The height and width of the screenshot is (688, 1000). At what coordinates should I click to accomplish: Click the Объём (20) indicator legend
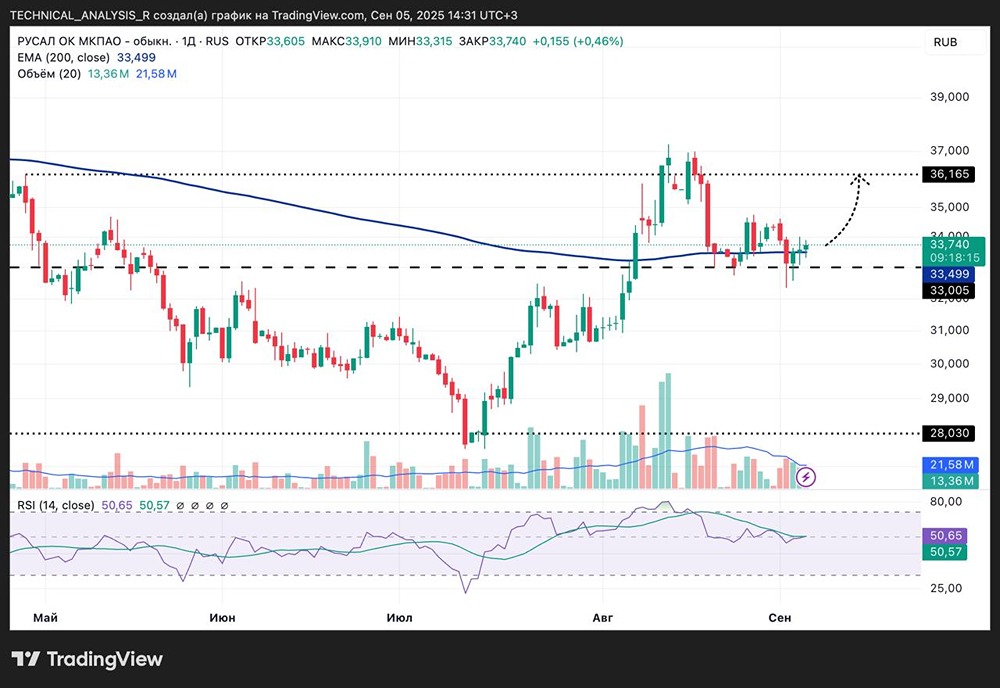49,74
